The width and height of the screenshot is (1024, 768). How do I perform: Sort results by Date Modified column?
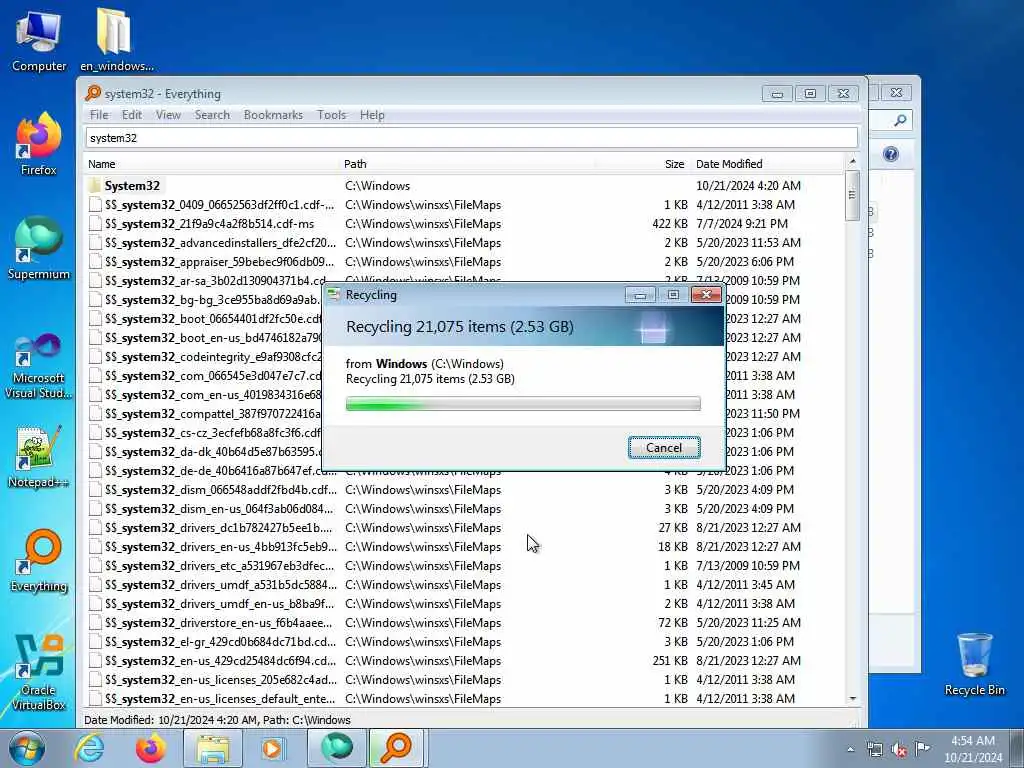pyautogui.click(x=767, y=164)
